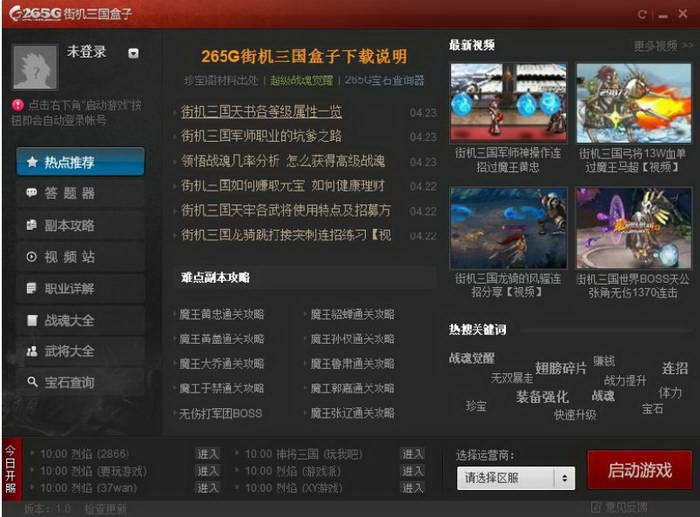Play video thumbnail 军师神操作连招过魔王黄忠
Viewport: 700px width, 517px height.
tap(508, 102)
